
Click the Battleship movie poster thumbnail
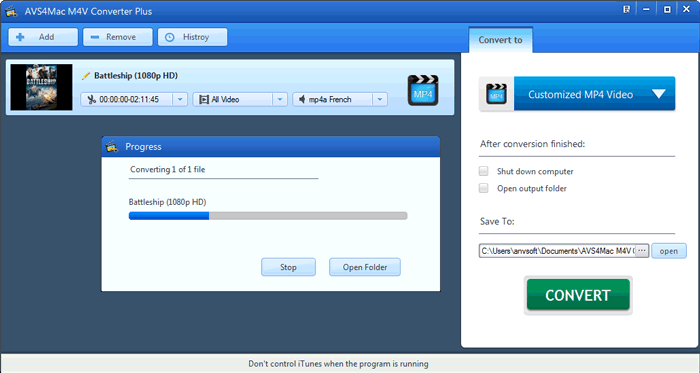[x=42, y=87]
